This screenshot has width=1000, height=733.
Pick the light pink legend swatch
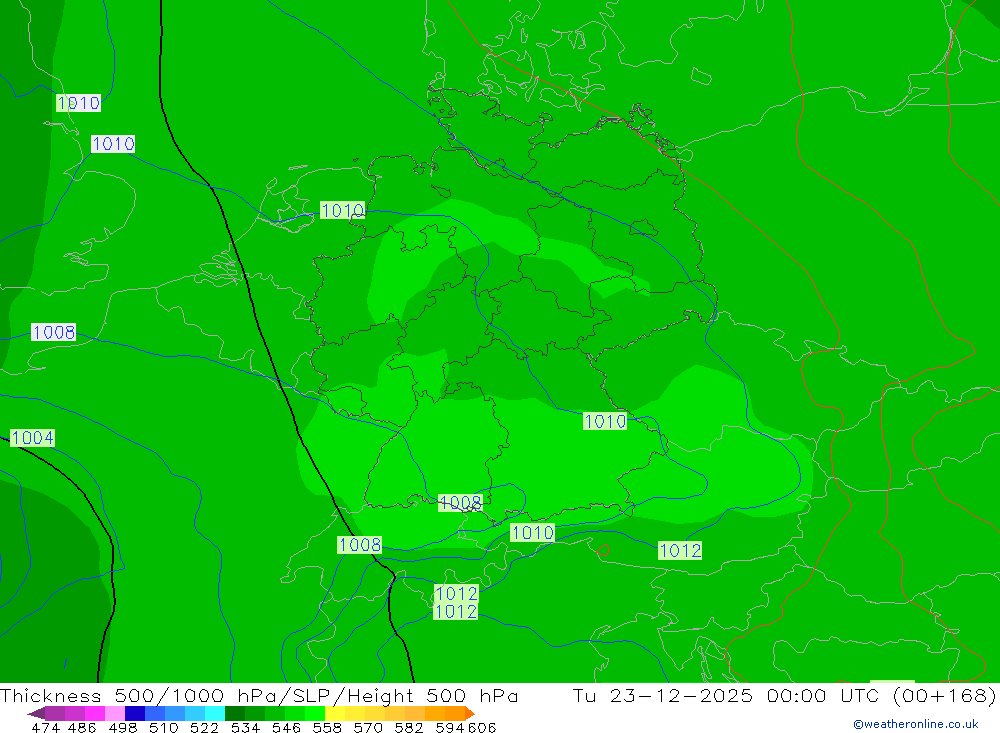click(x=113, y=713)
